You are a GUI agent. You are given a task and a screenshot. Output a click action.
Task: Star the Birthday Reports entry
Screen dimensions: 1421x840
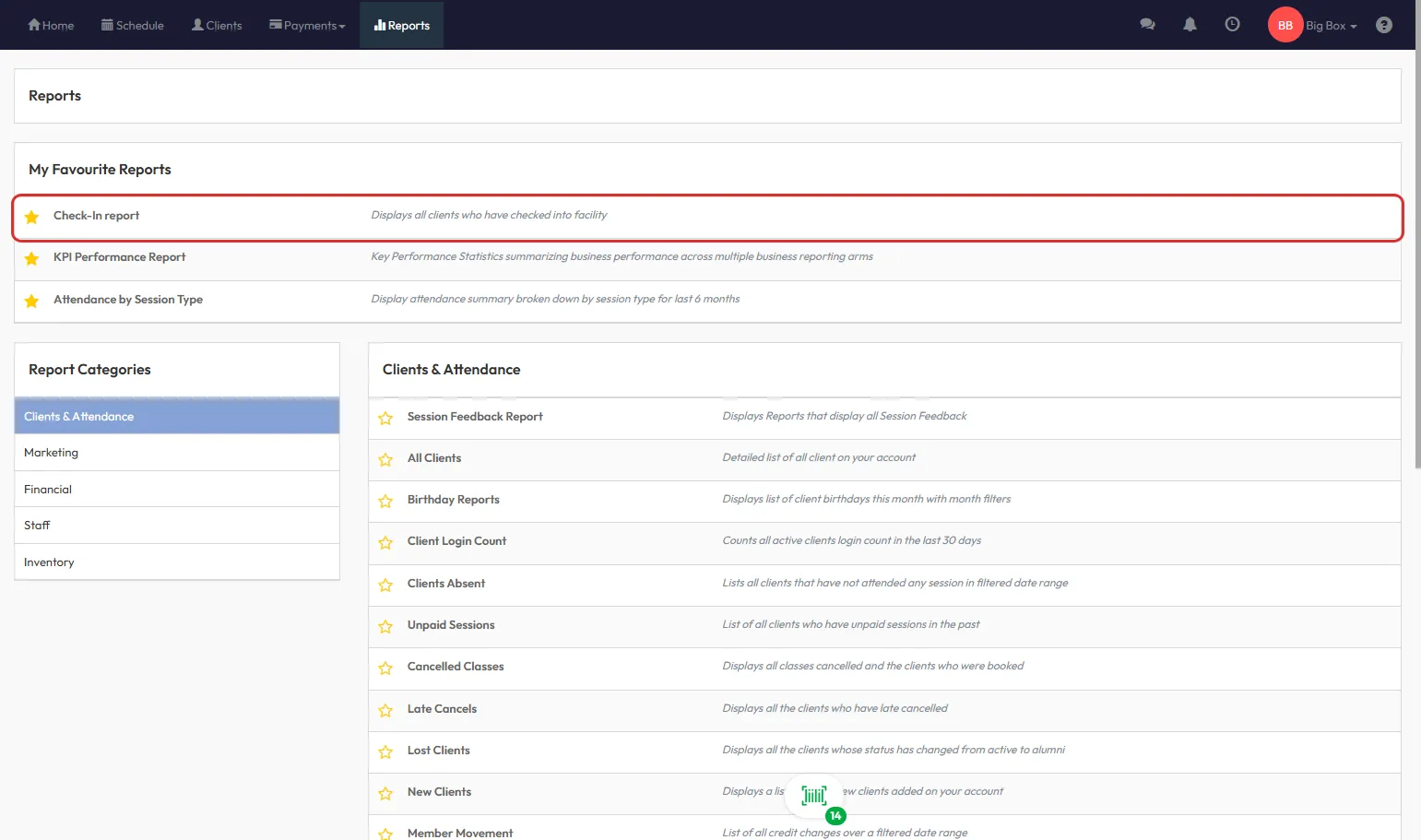385,501
